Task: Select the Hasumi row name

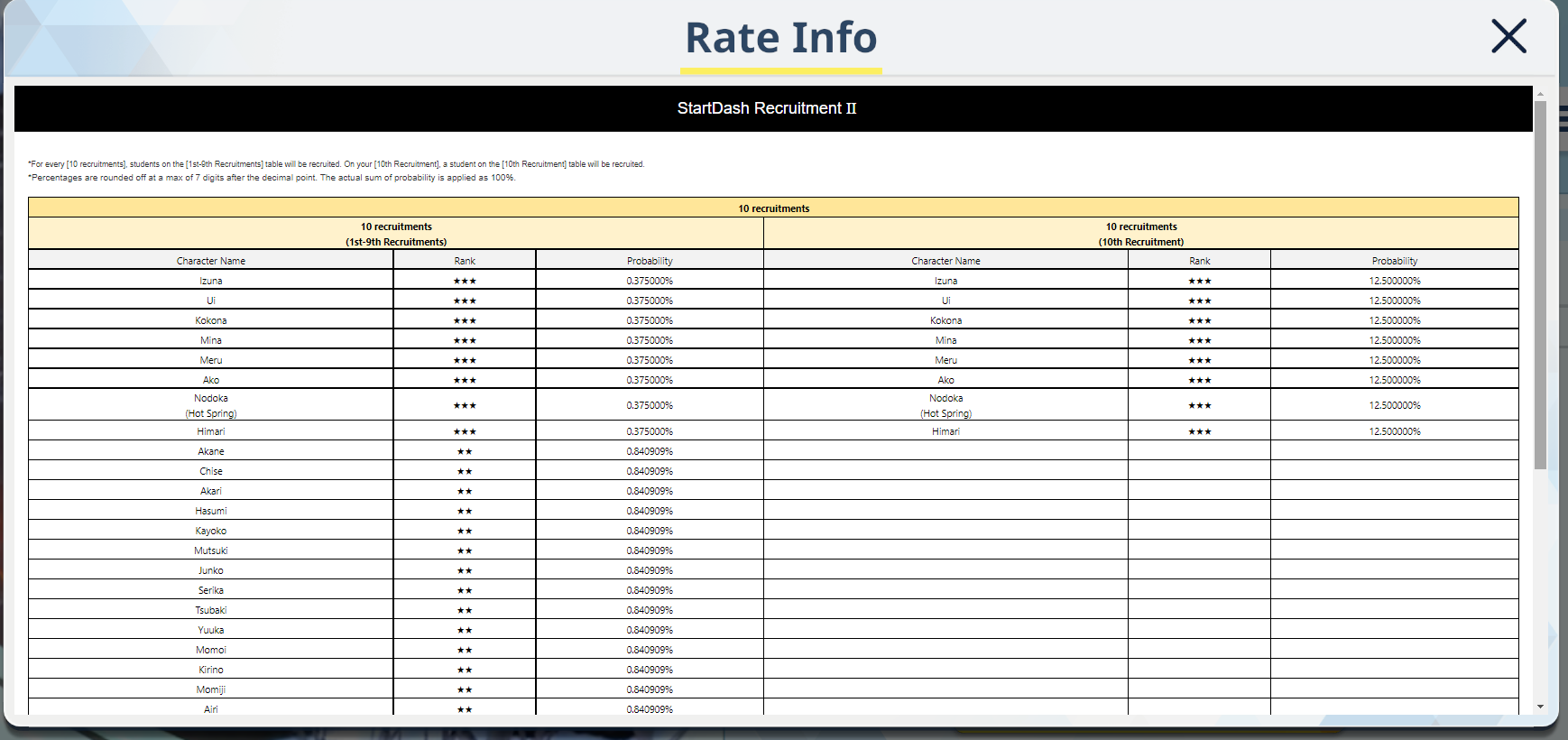Action: (x=211, y=511)
